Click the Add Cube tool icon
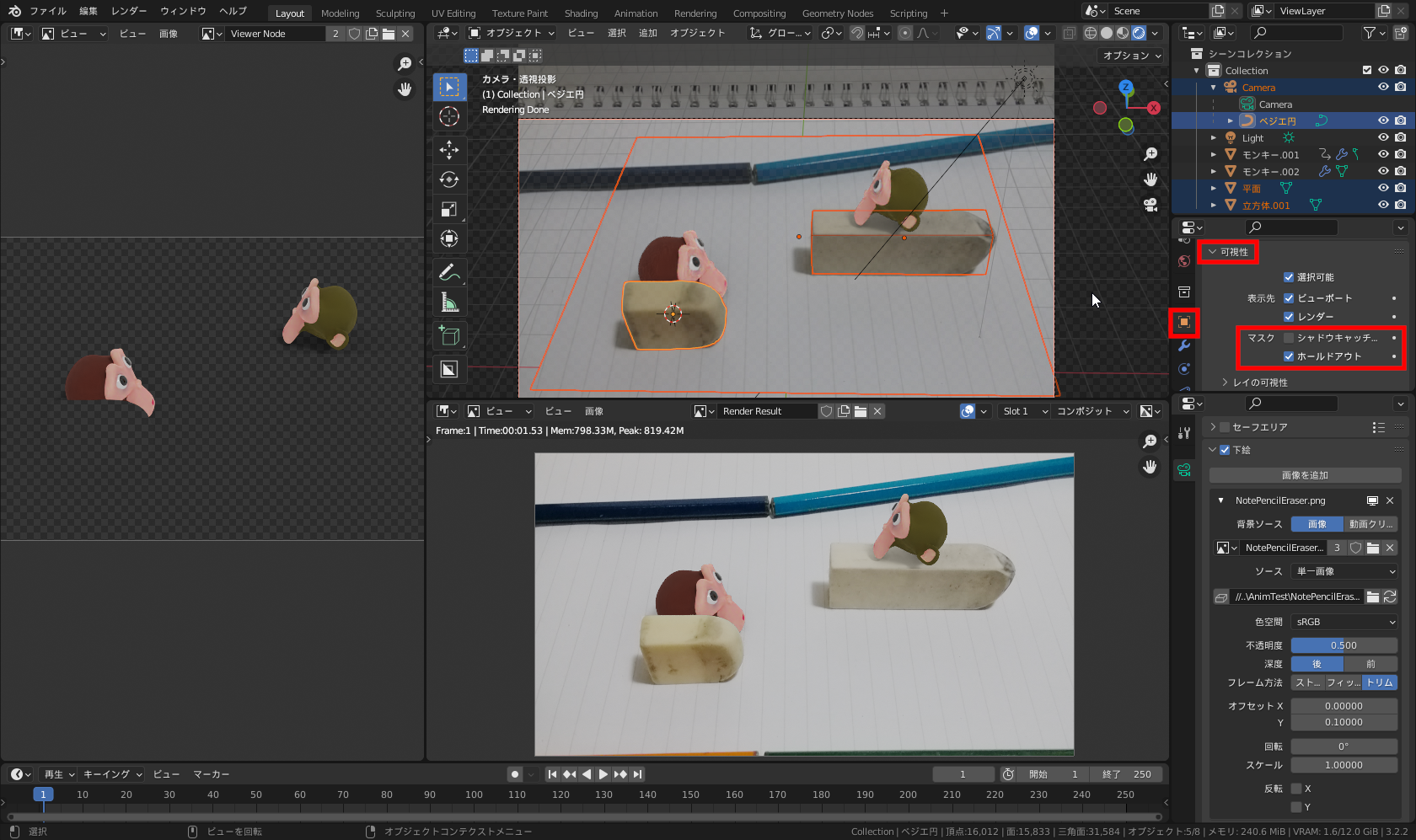Screen dimensions: 1416x840 point(449,336)
